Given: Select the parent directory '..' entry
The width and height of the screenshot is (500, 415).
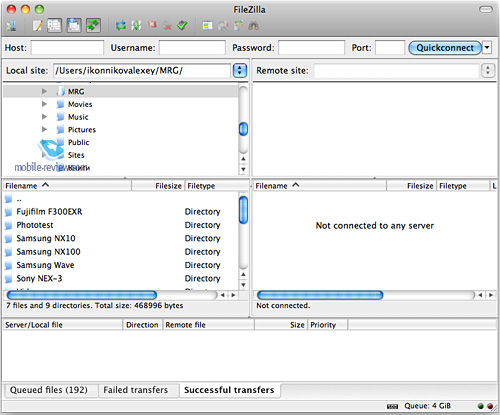Looking at the screenshot, I should coord(121,199).
